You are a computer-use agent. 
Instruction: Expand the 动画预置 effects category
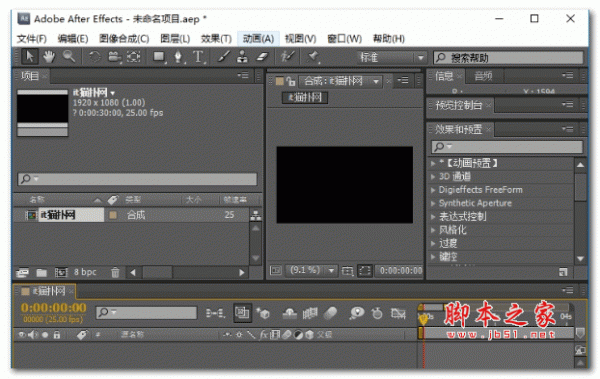[x=433, y=163]
